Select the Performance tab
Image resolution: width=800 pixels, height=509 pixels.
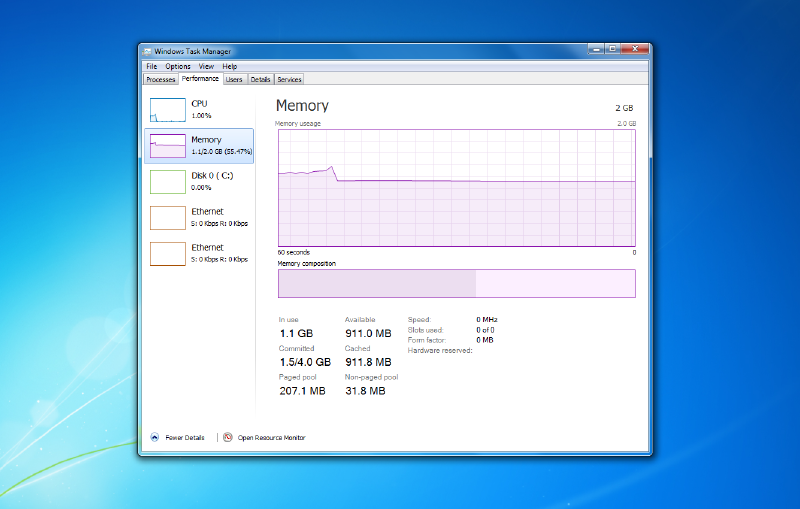coord(200,79)
